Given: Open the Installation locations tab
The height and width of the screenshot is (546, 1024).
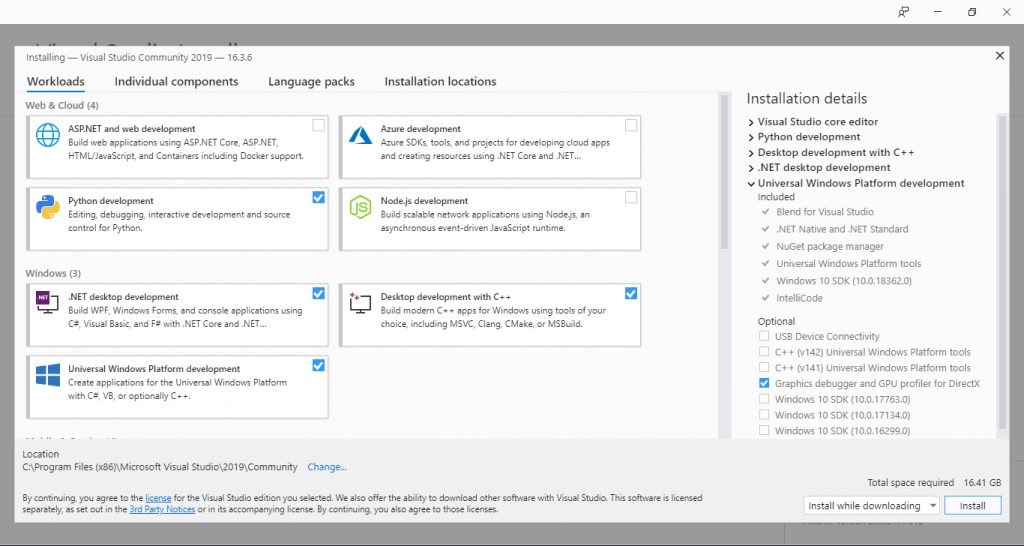Looking at the screenshot, I should (440, 82).
